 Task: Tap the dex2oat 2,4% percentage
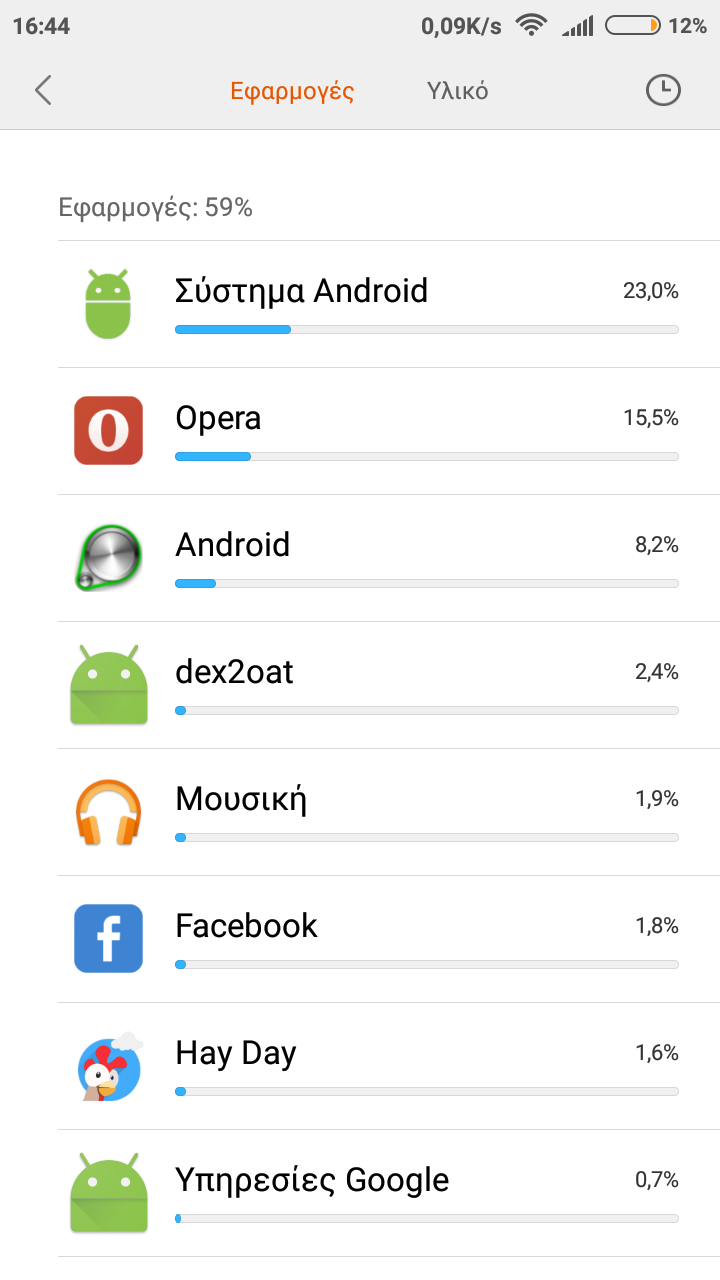656,672
